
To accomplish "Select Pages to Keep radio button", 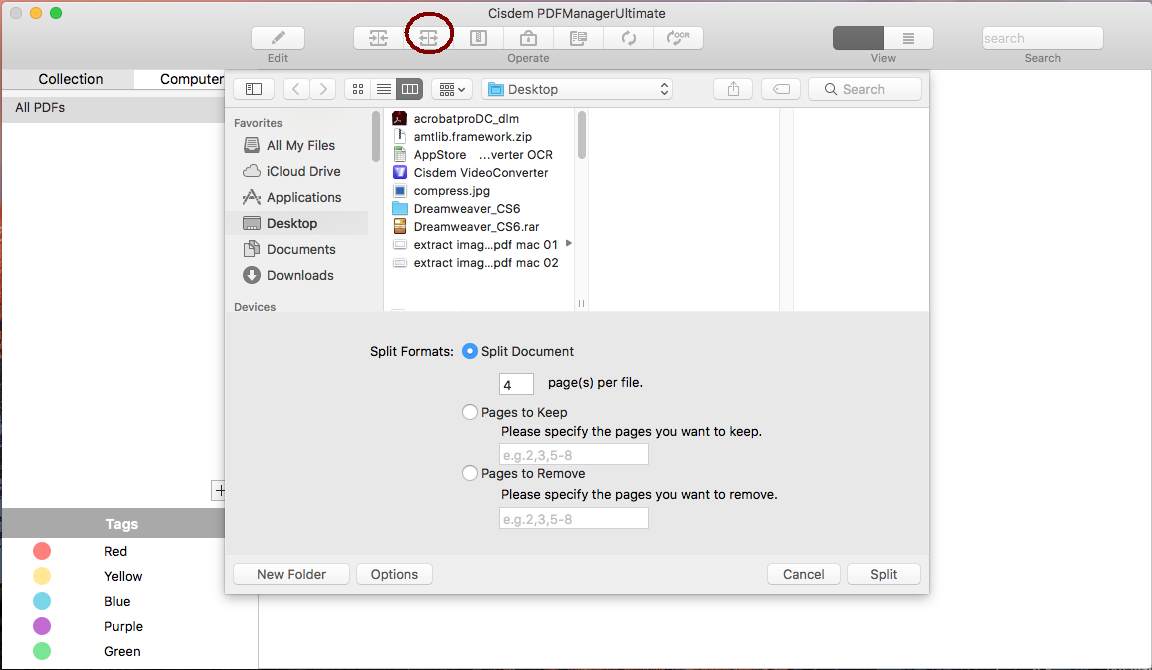I will click(469, 412).
